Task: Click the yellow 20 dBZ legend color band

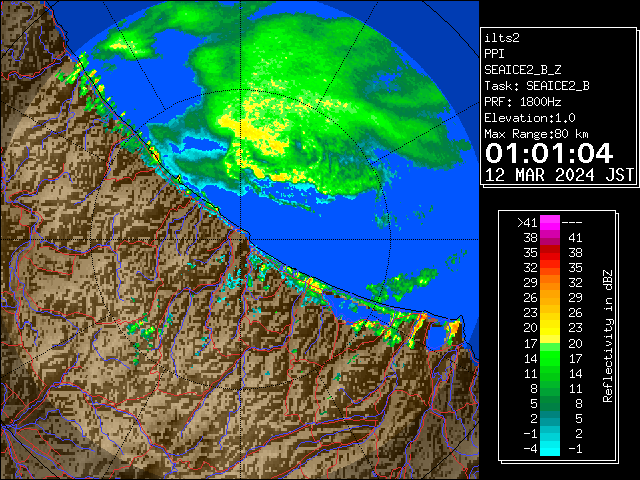Action: [x=550, y=328]
